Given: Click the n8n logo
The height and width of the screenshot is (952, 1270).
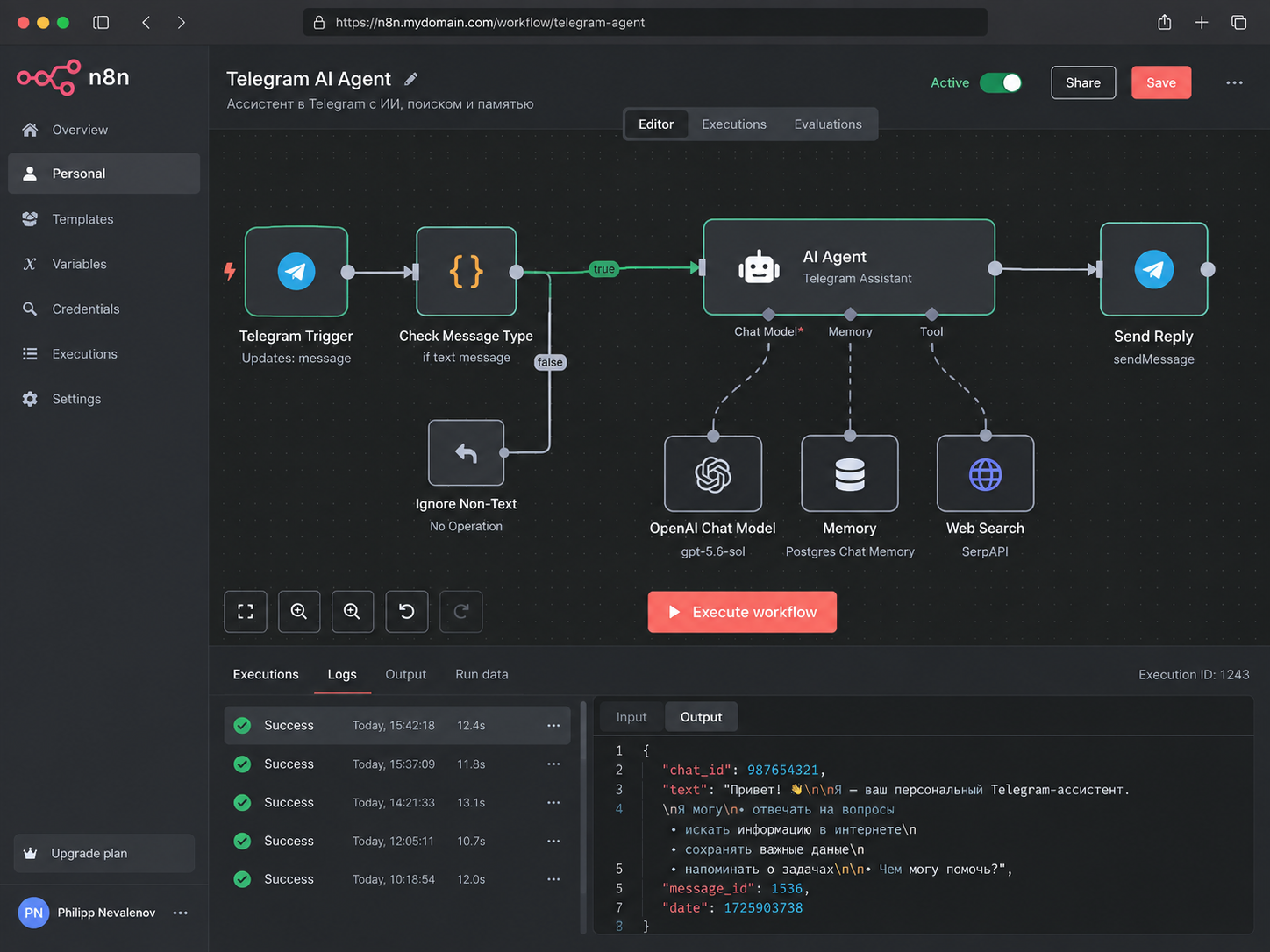Looking at the screenshot, I should [74, 77].
